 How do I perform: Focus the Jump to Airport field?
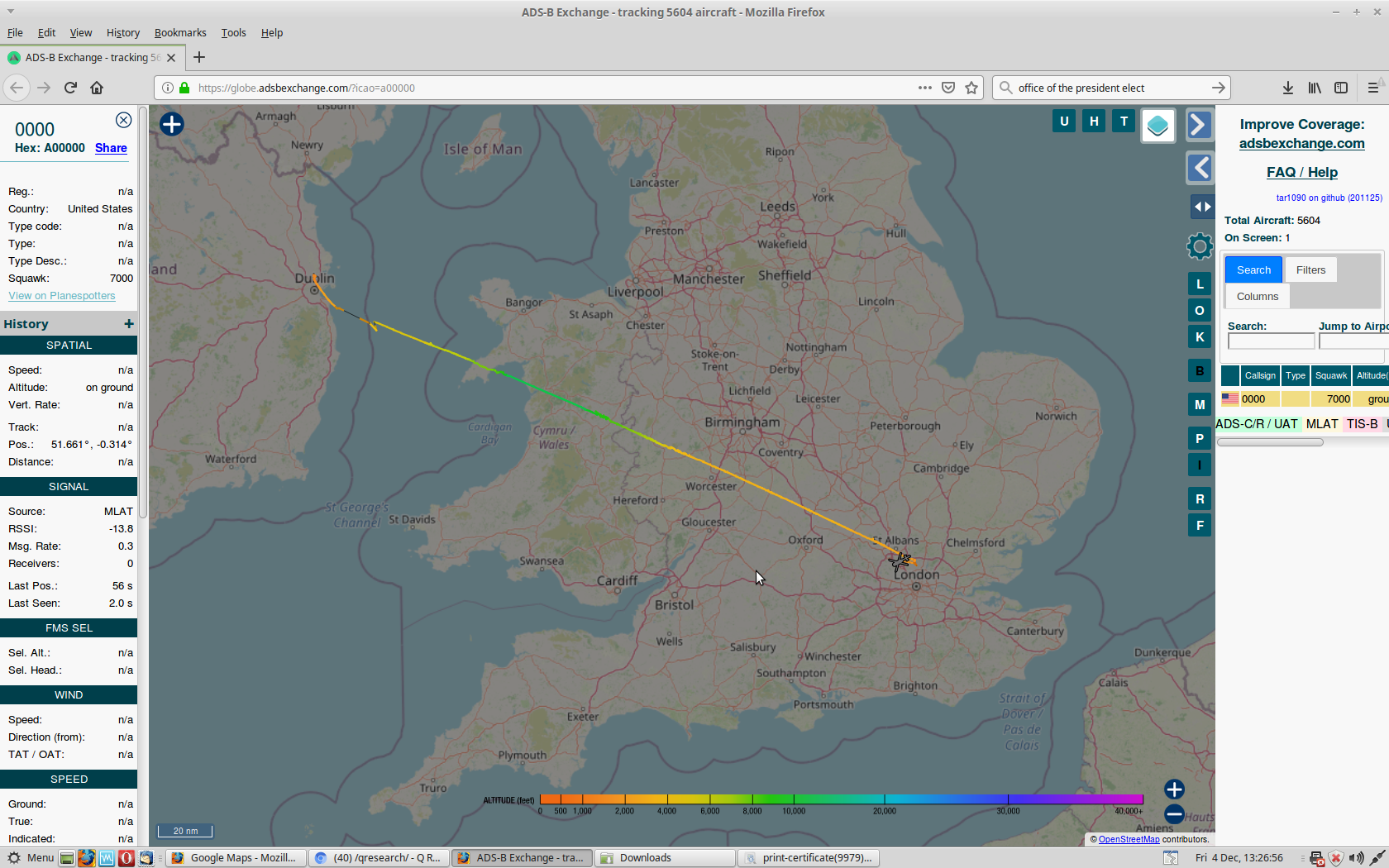tap(1353, 341)
